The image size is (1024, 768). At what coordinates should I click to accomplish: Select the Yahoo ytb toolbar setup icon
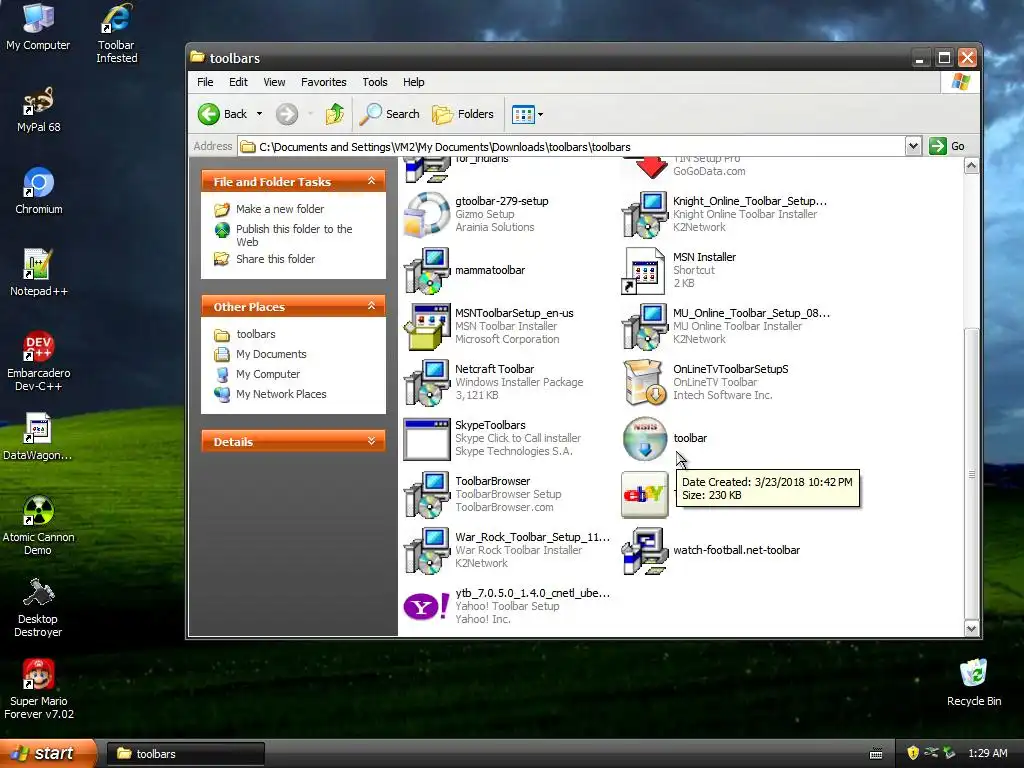click(x=426, y=607)
